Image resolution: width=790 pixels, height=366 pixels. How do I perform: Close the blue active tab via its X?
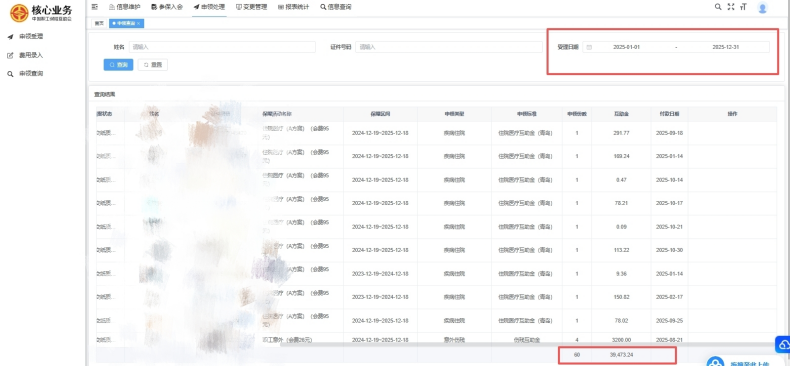pos(139,23)
